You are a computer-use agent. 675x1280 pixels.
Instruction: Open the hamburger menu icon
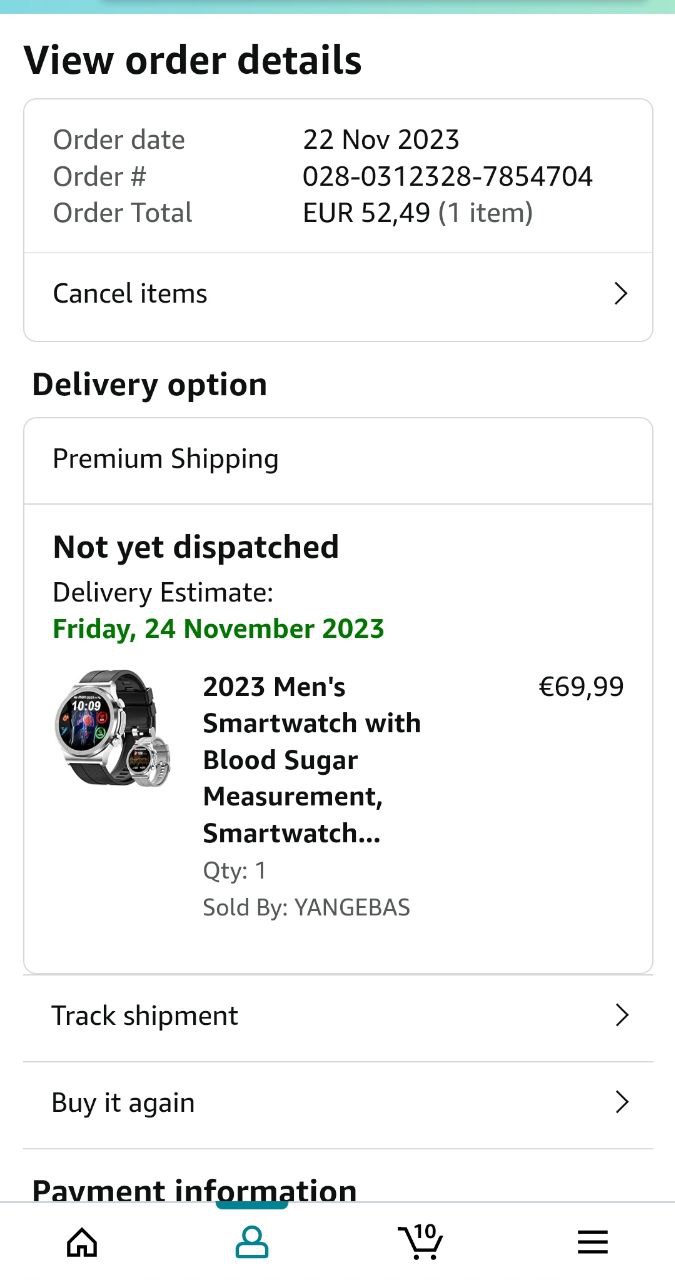point(593,1242)
